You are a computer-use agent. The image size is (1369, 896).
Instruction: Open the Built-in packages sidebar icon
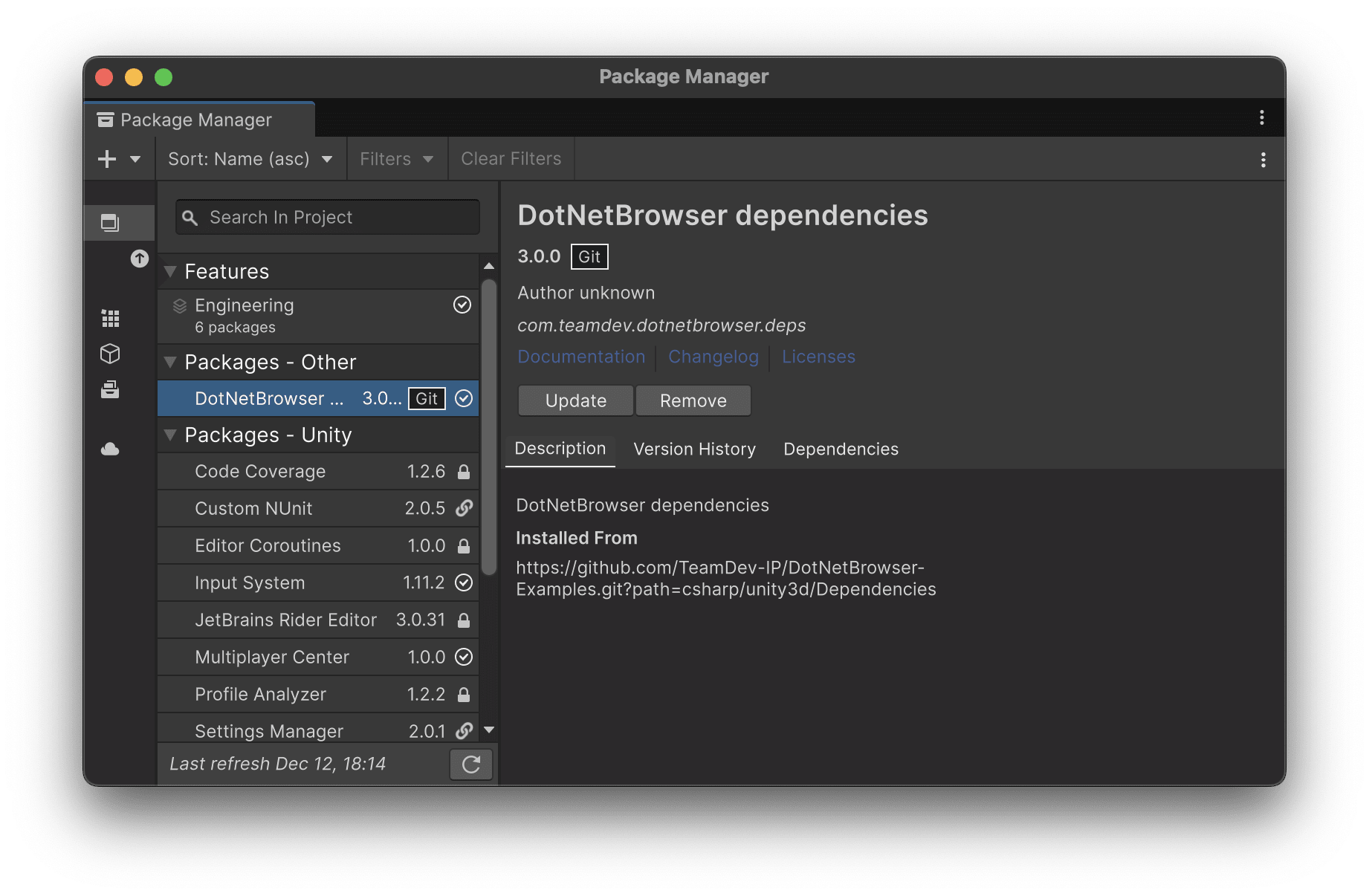click(x=110, y=389)
